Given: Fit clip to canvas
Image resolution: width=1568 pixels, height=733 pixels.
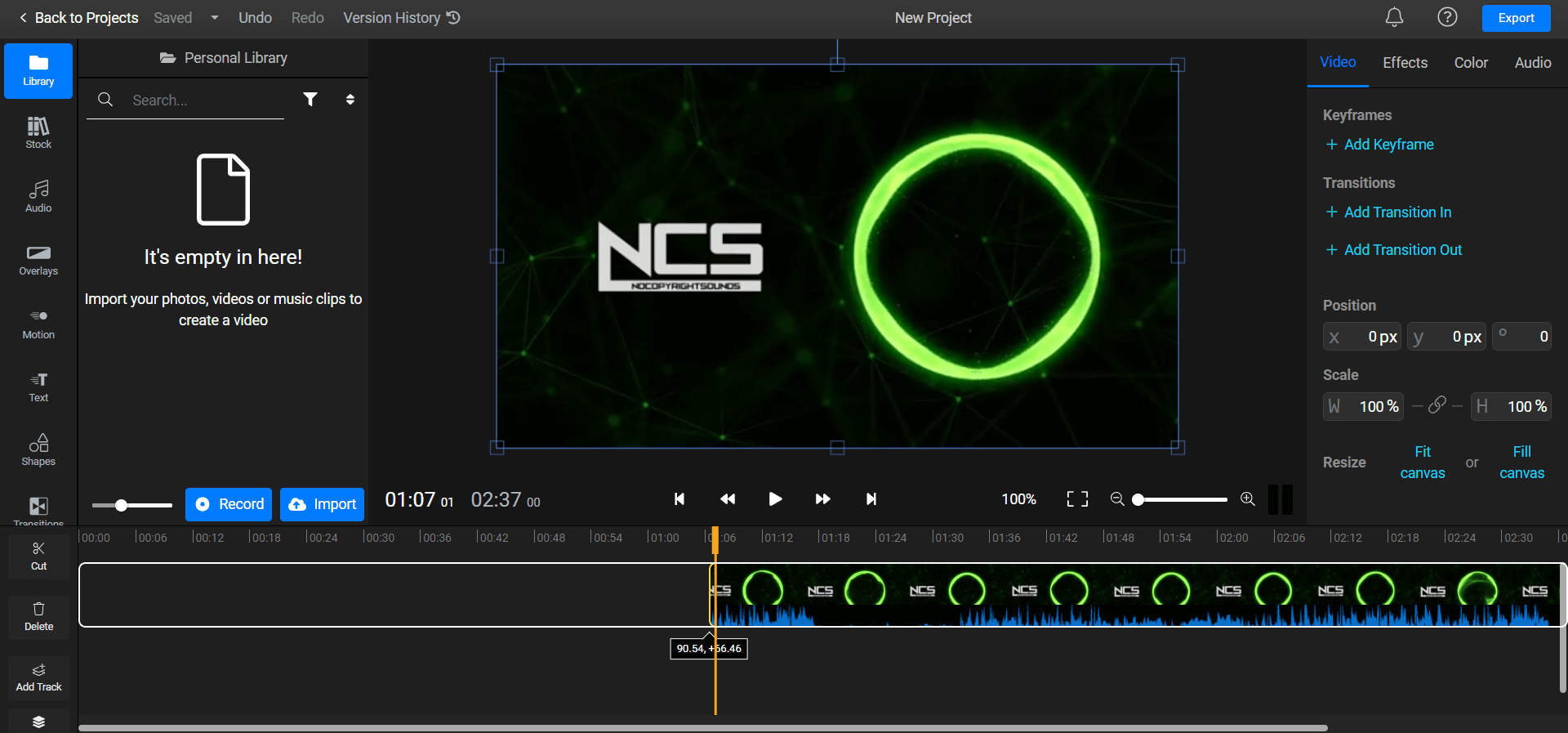Looking at the screenshot, I should click(x=1423, y=463).
